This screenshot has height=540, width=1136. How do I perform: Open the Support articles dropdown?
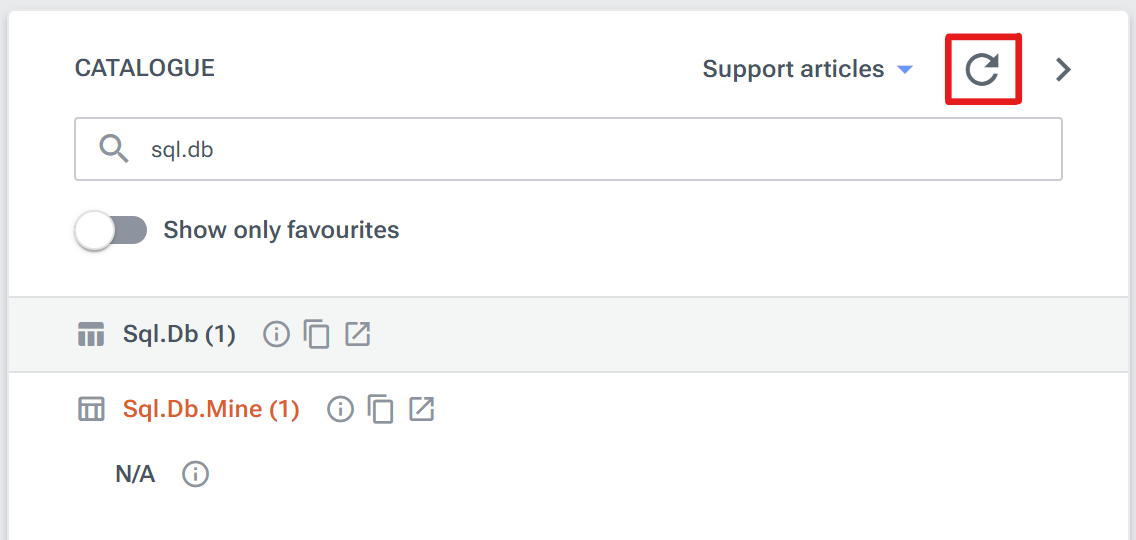[807, 69]
